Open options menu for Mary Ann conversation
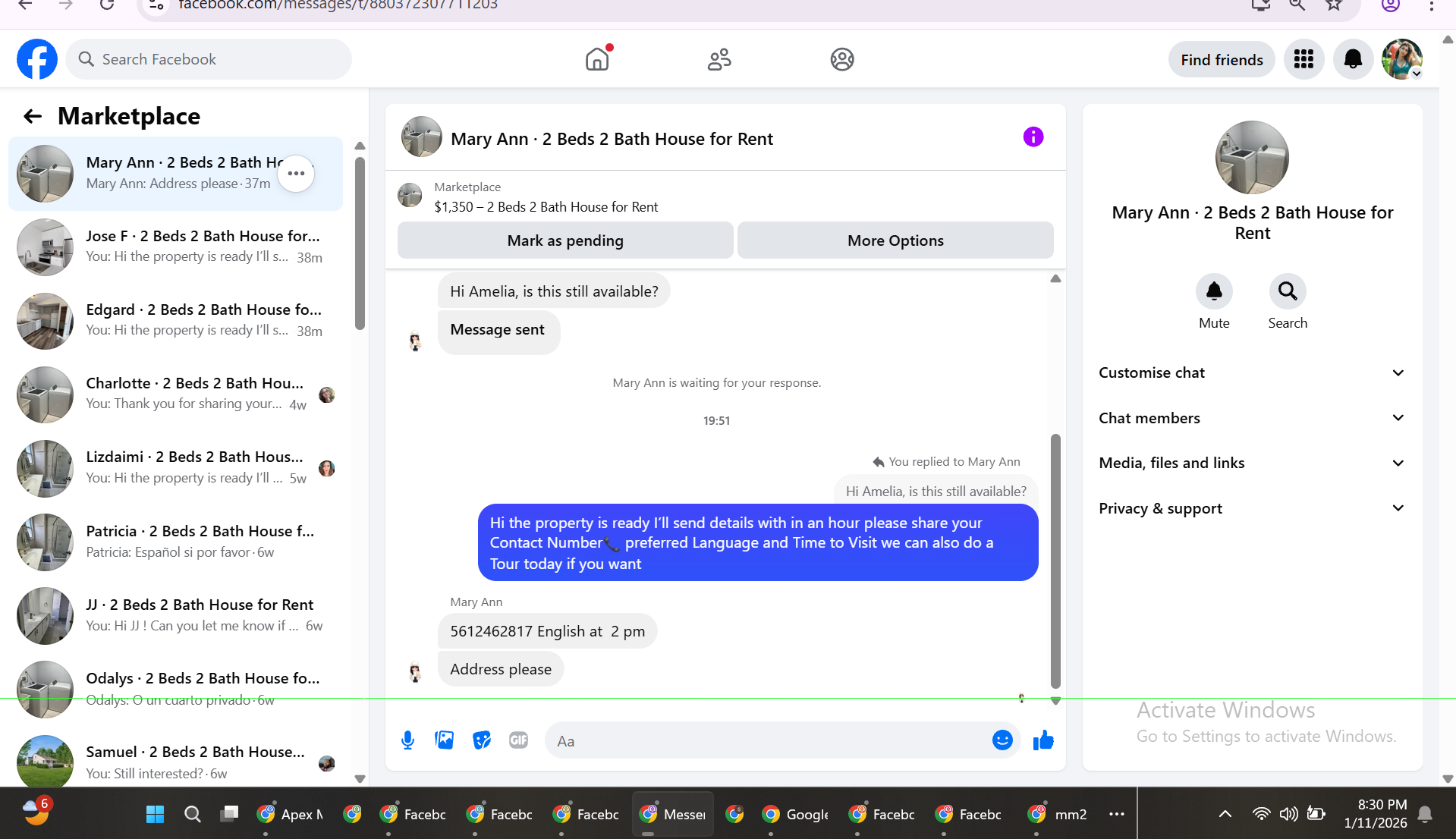 click(296, 174)
